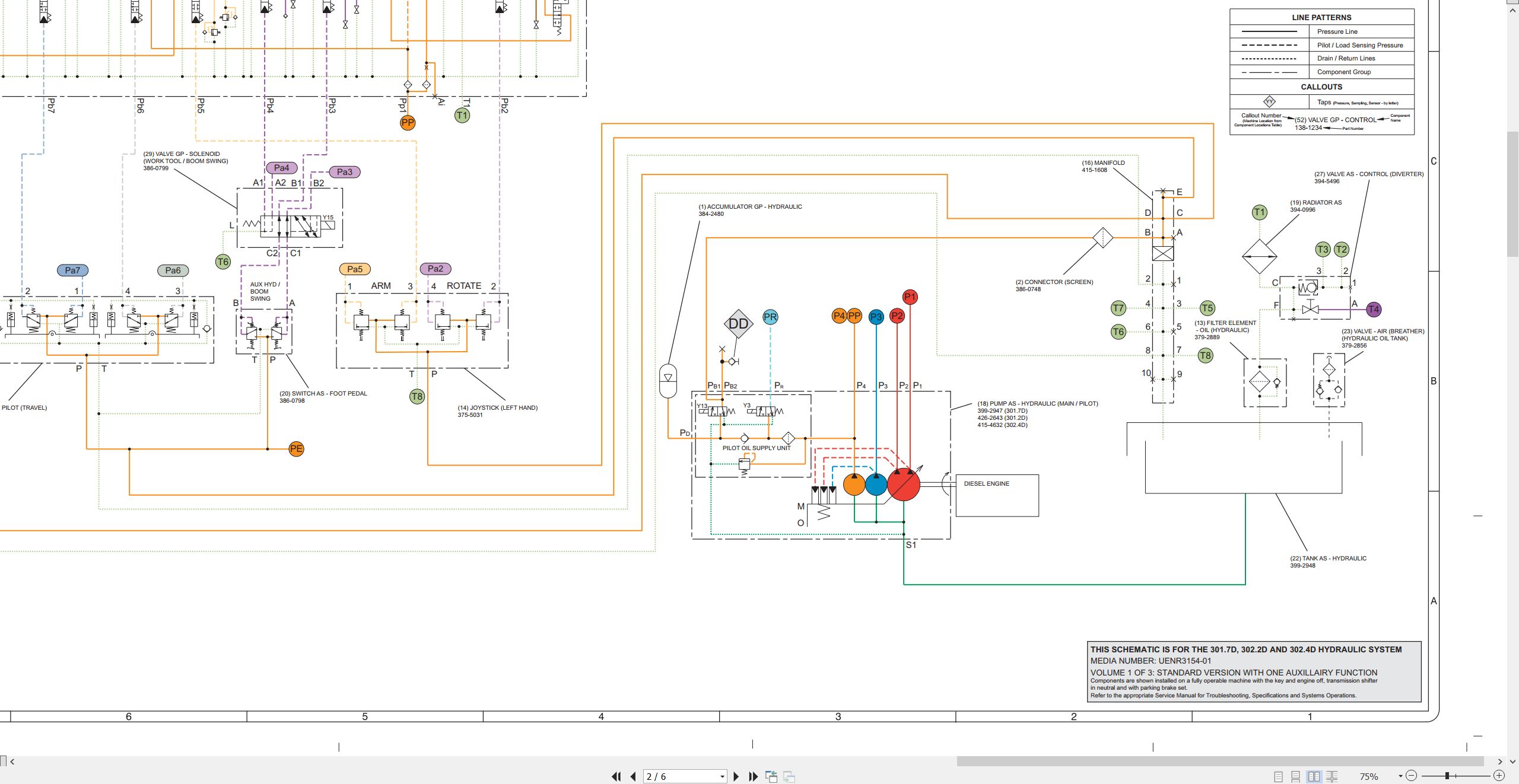
Task: Click the (27) VALVE AS - CONTROL (DIVERTER) label
Action: [1369, 174]
